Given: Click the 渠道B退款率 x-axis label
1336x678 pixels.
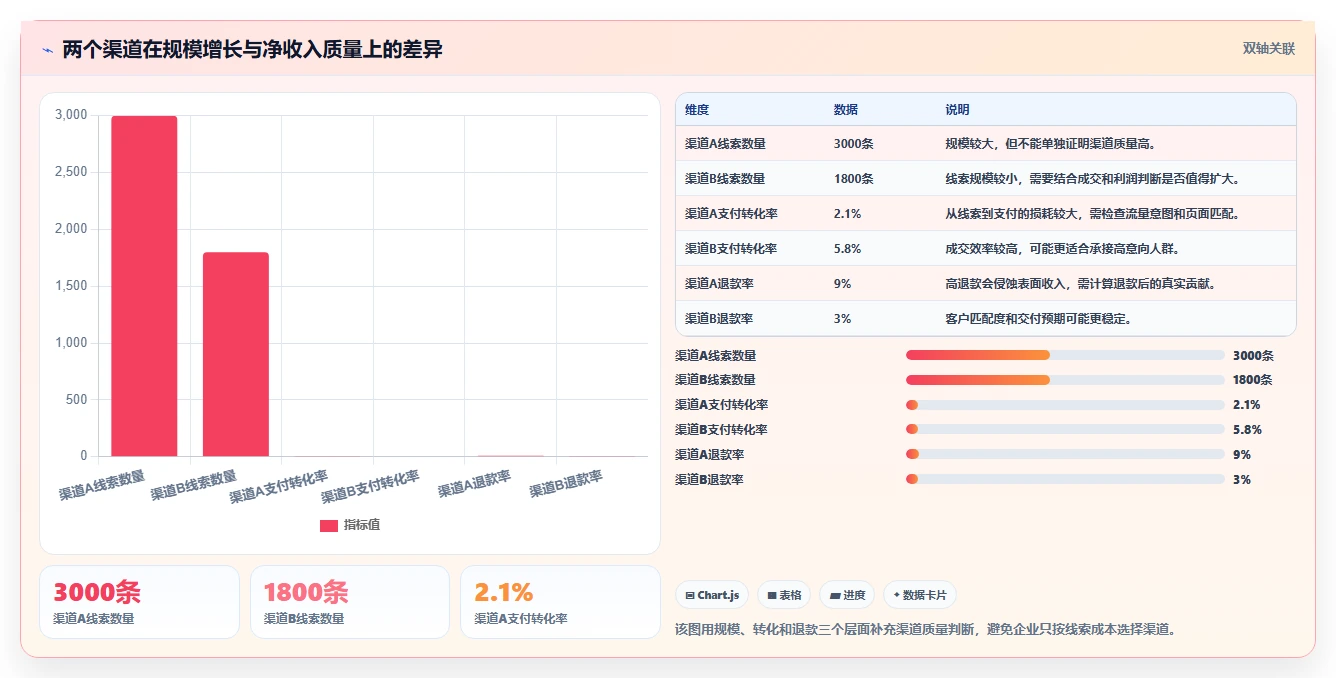Looking at the screenshot, I should (567, 484).
